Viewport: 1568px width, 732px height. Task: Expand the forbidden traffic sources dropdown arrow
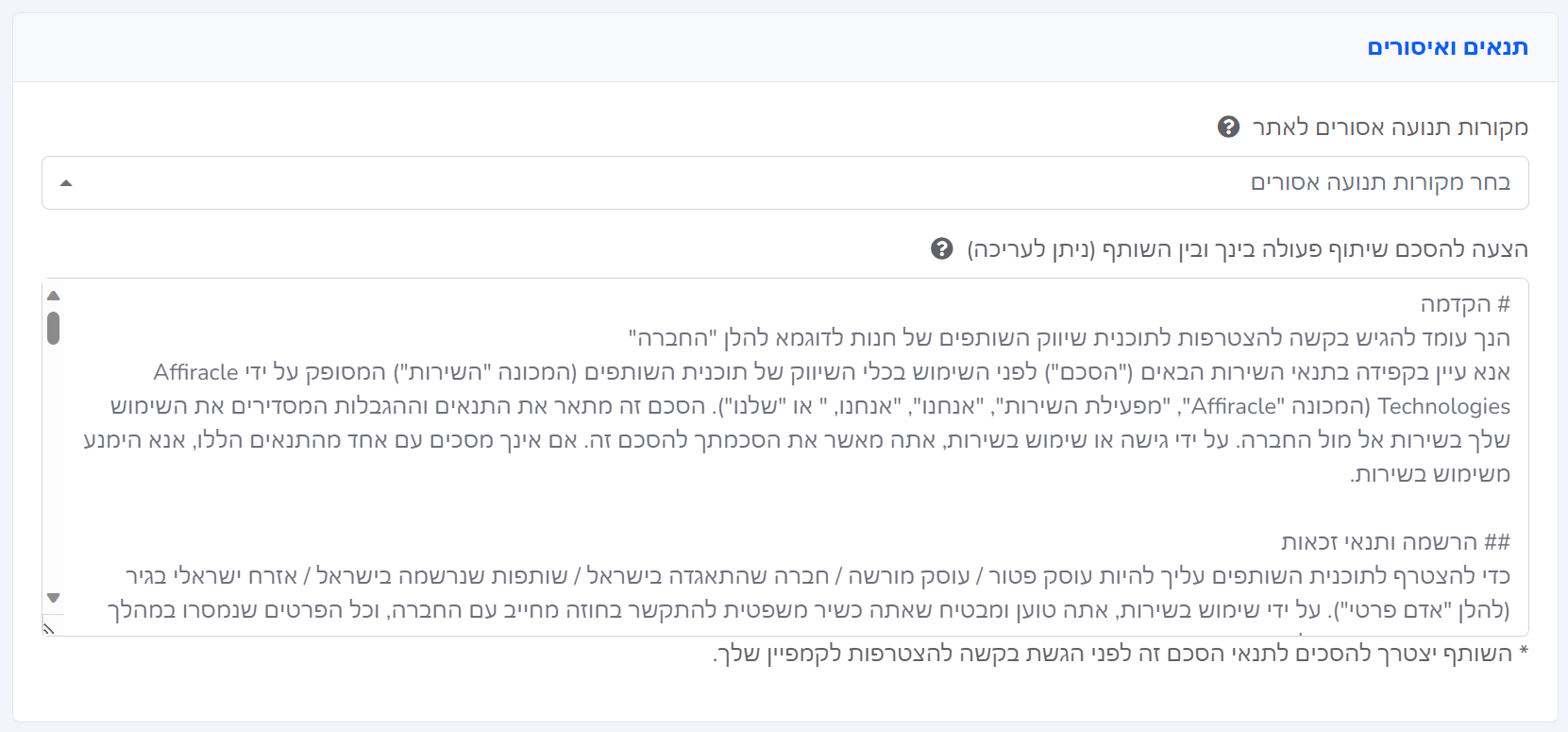click(66, 183)
